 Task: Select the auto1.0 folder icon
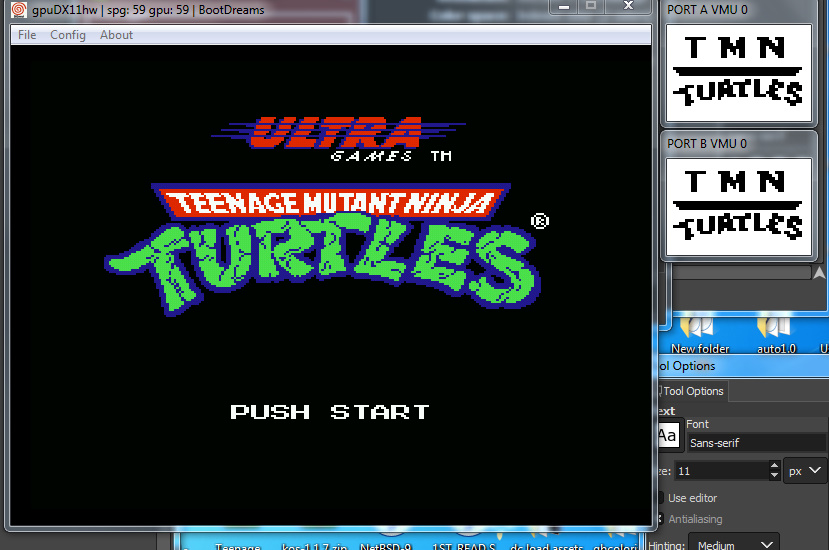coord(776,334)
